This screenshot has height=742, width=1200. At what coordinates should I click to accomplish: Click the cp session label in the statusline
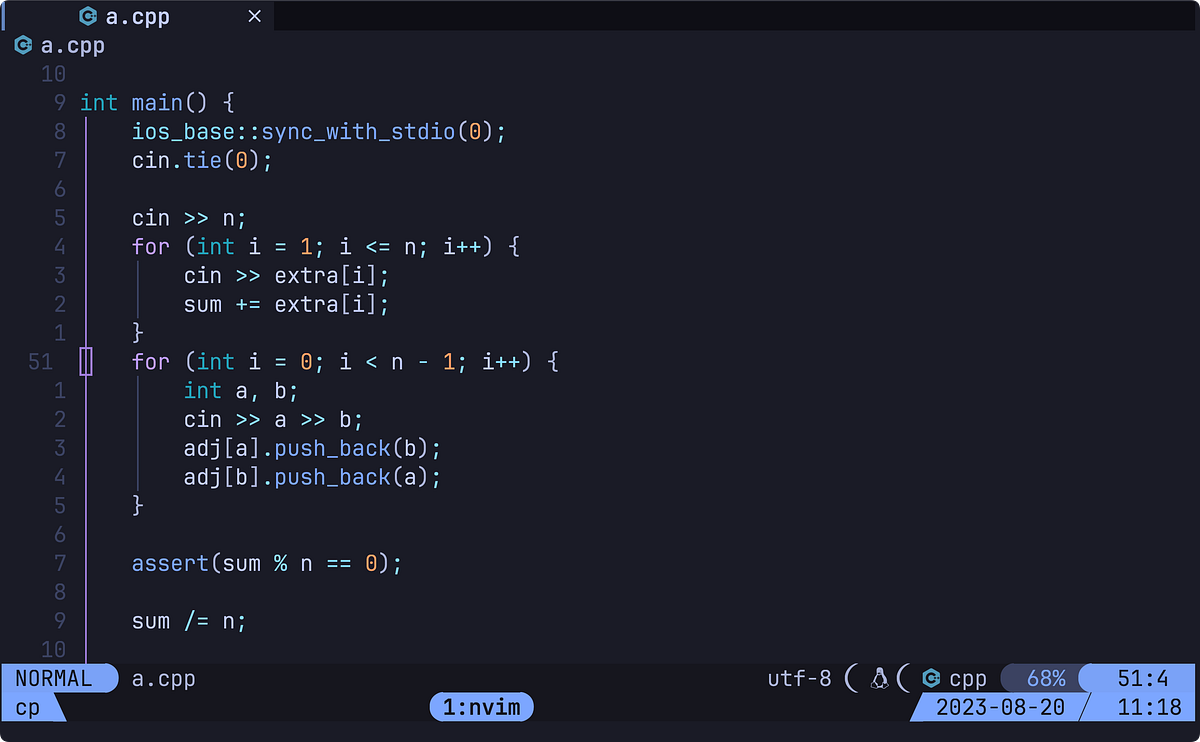coord(26,707)
